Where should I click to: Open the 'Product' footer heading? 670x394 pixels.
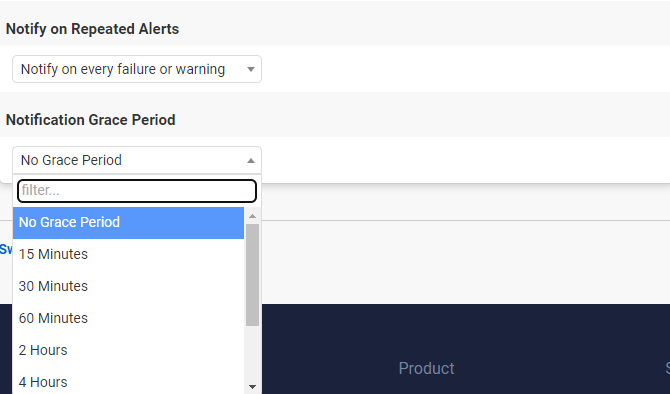[x=426, y=368]
